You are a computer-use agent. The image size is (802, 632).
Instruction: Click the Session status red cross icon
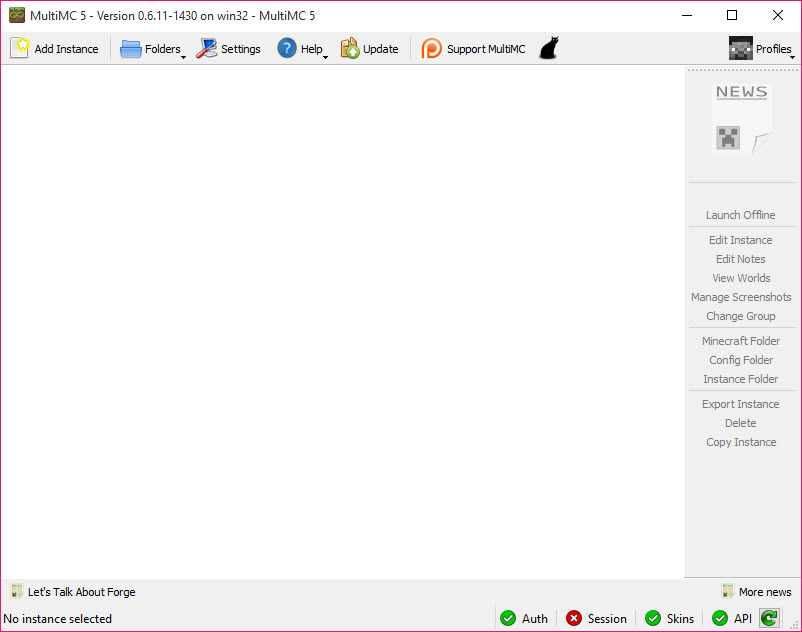(574, 618)
